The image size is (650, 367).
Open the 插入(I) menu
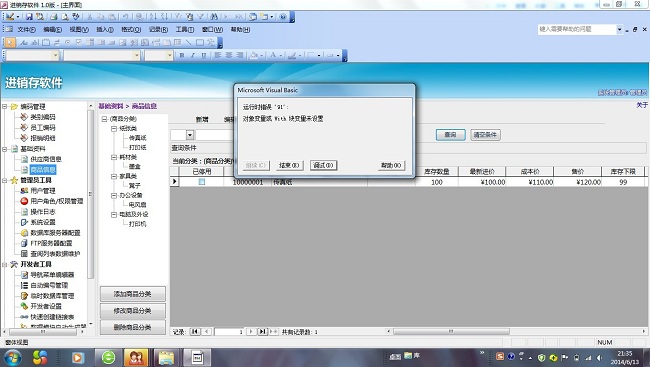105,29
